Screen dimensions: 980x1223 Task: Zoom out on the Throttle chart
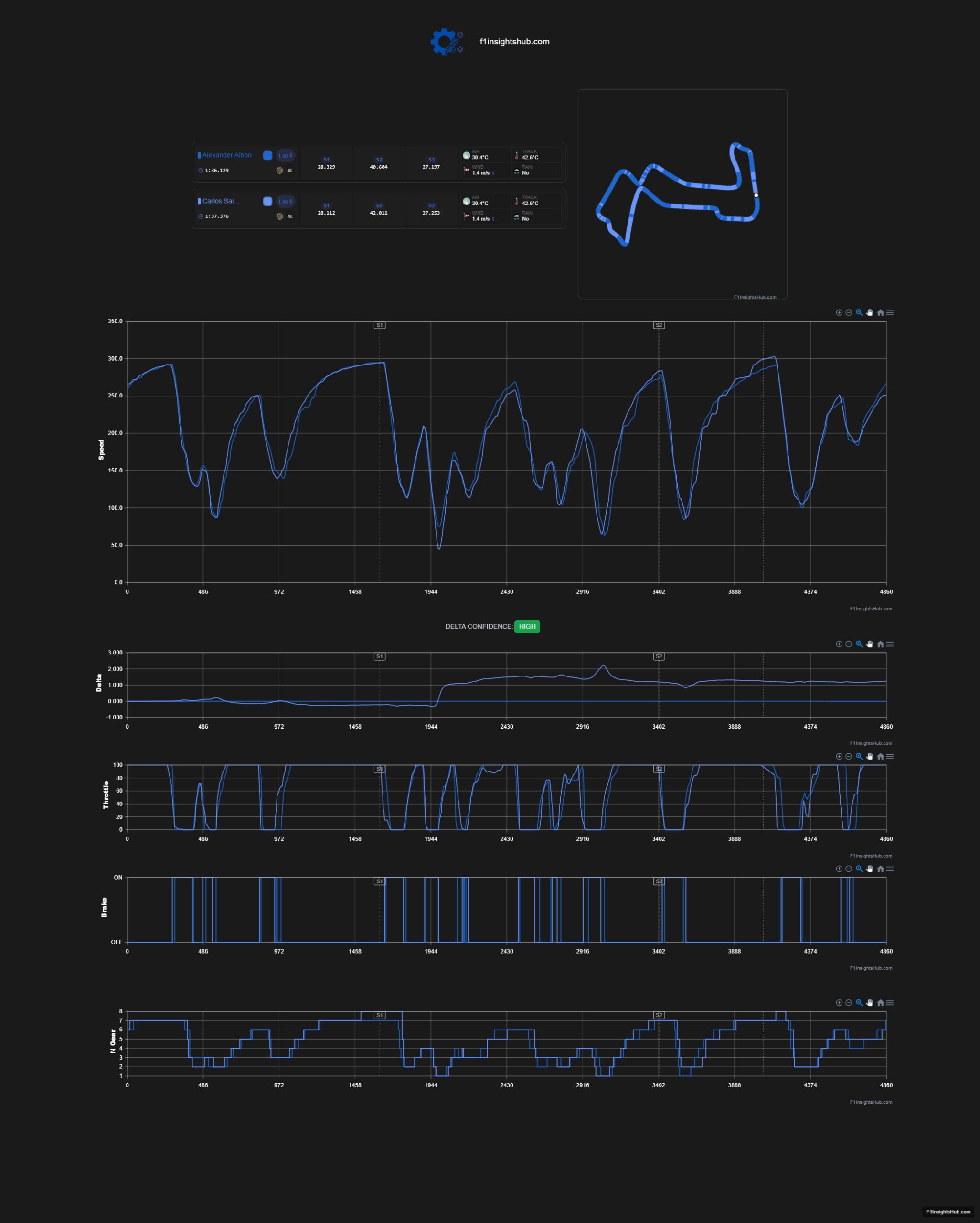(848, 756)
